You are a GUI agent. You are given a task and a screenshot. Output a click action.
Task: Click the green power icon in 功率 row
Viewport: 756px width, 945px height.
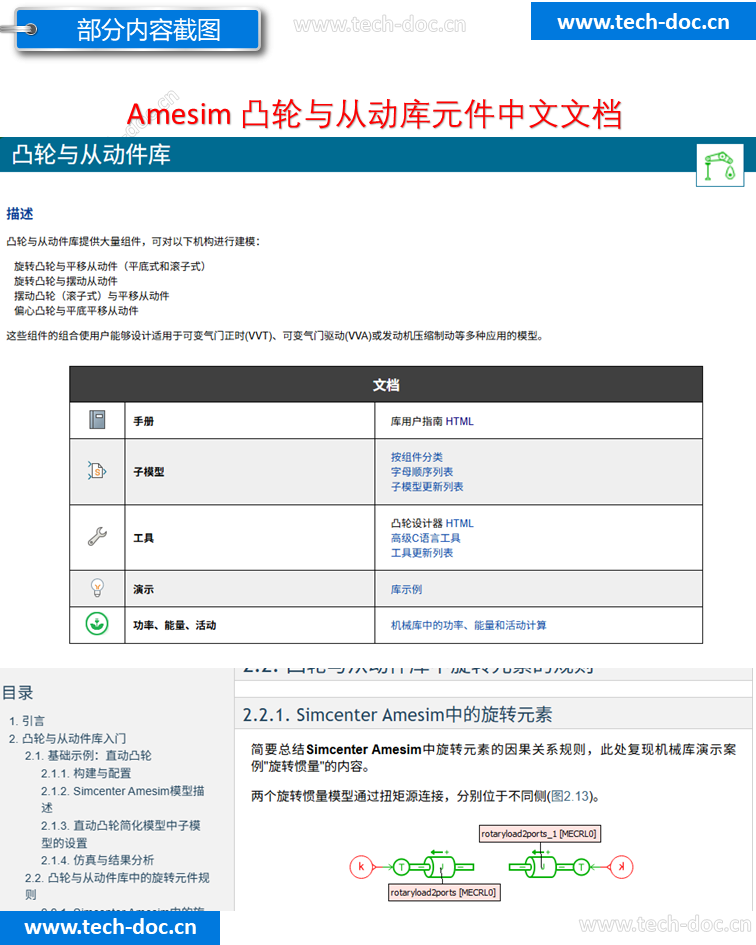[x=97, y=624]
